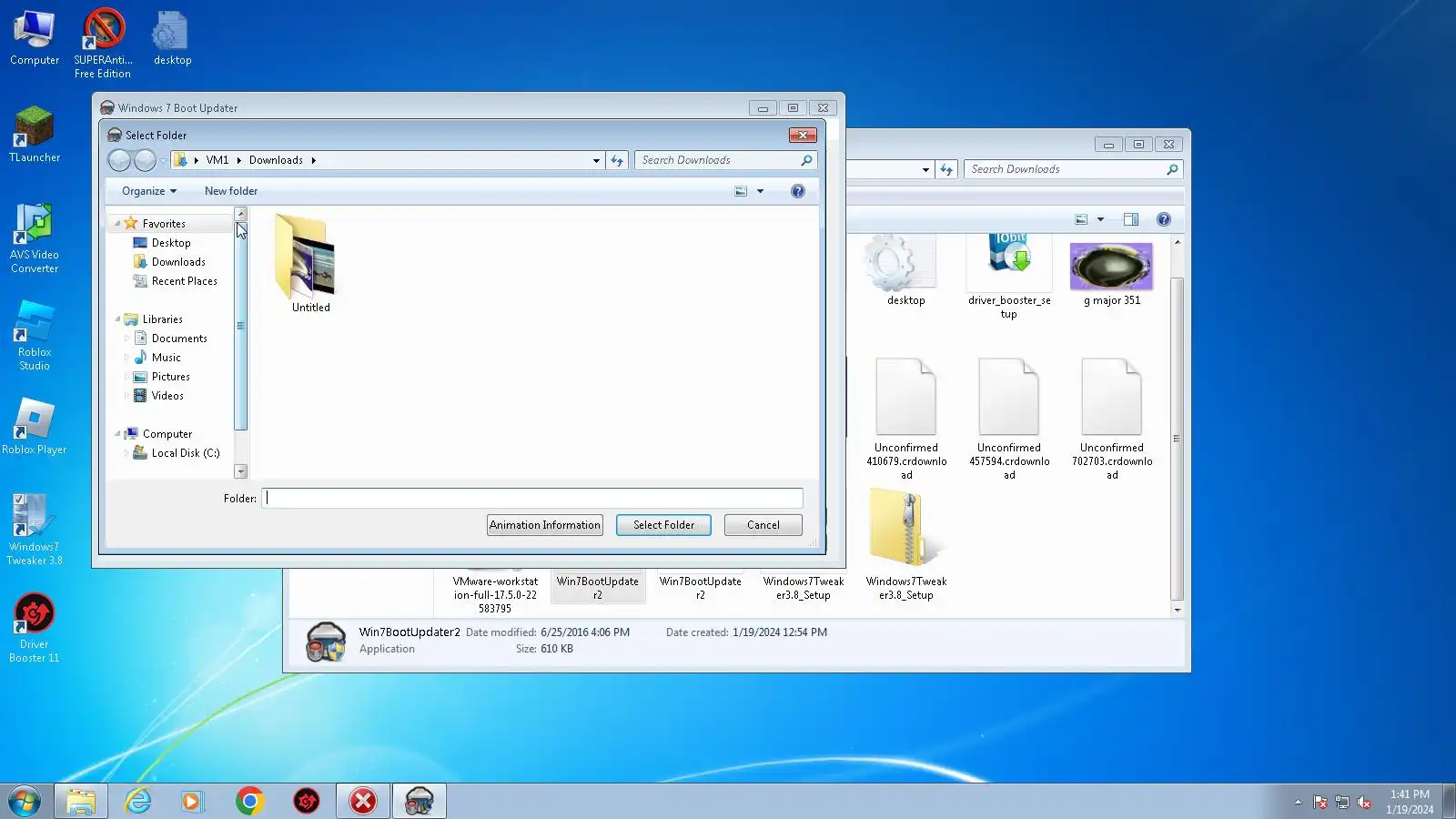The image size is (1456, 819).
Task: Open the Music library
Action: pyautogui.click(x=167, y=358)
